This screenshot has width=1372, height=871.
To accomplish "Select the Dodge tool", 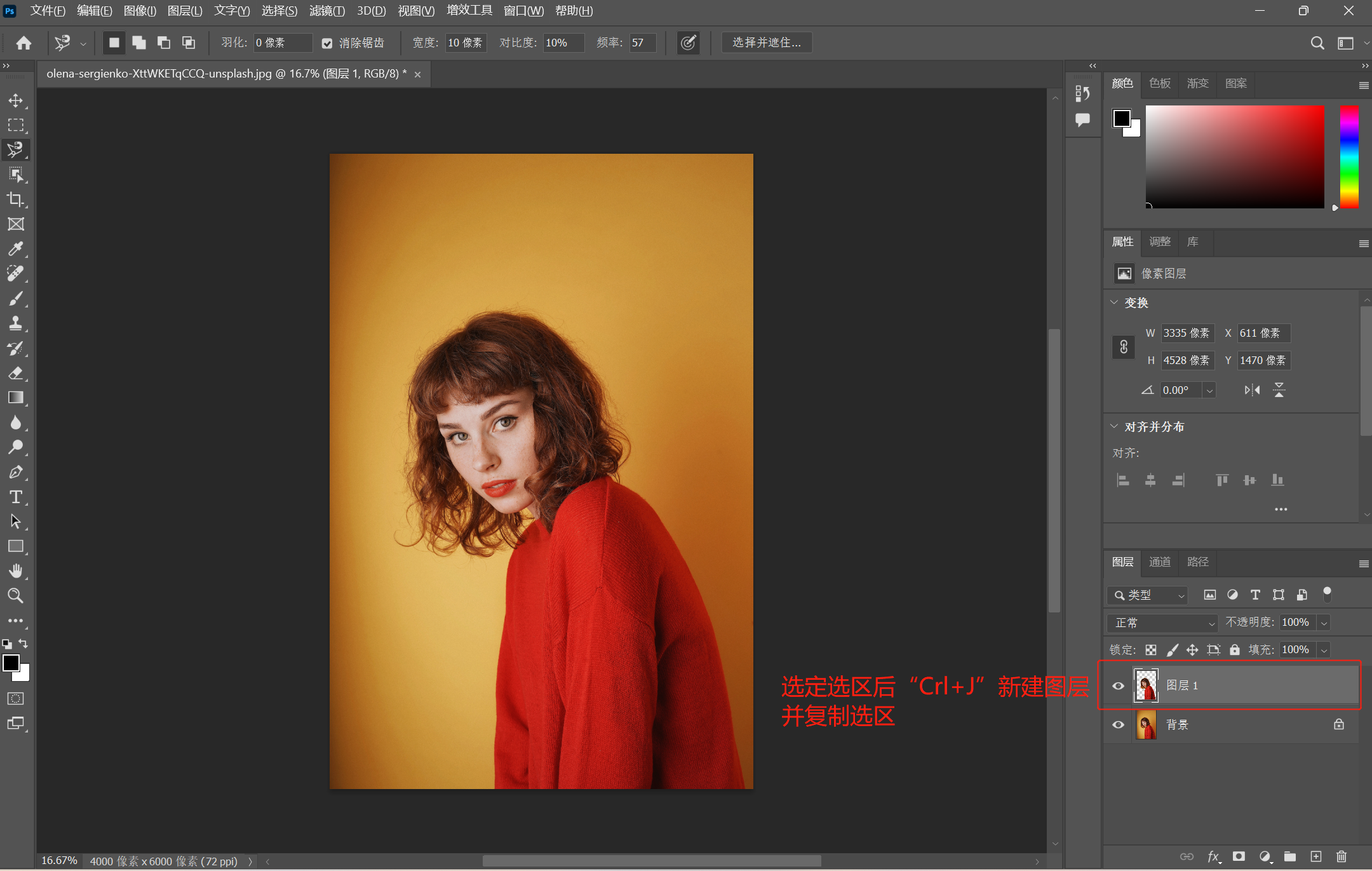I will (15, 447).
